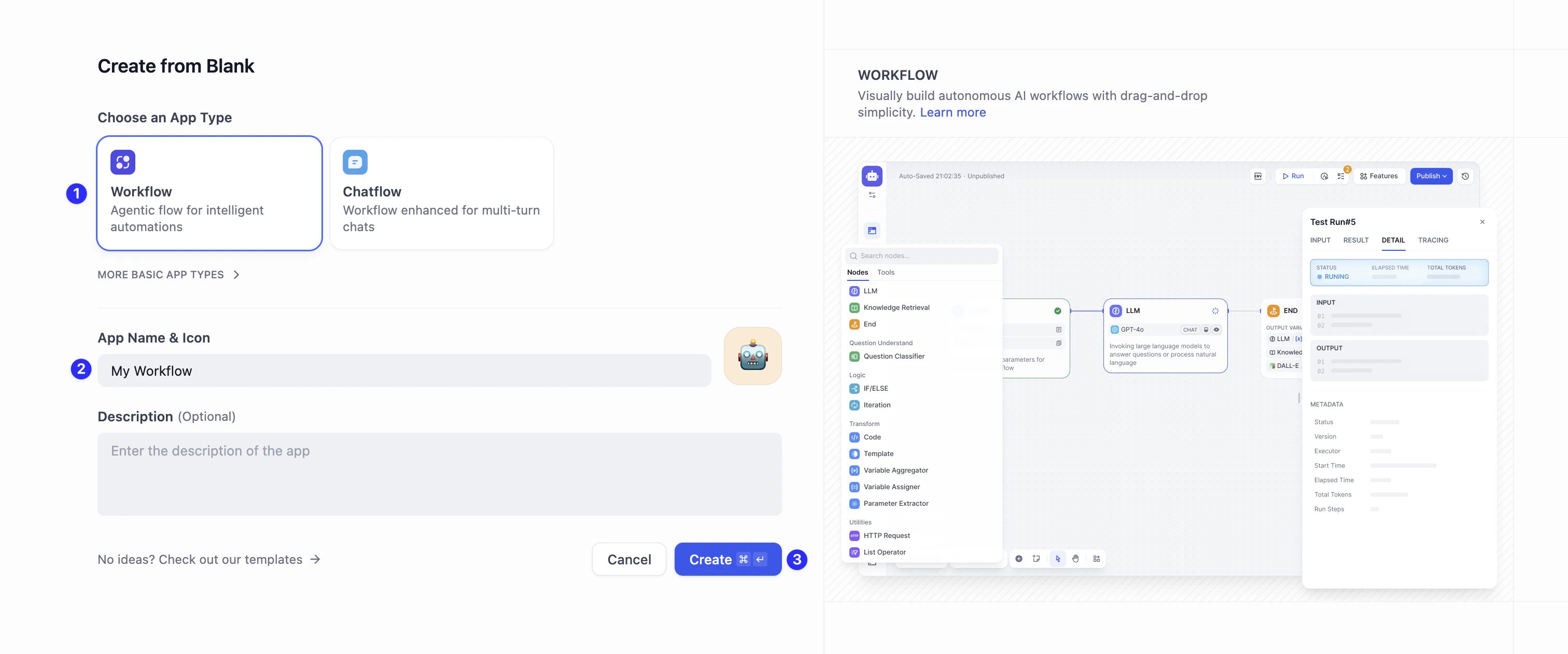Switch to the Tools tab
The height and width of the screenshot is (654, 1568).
pos(886,273)
